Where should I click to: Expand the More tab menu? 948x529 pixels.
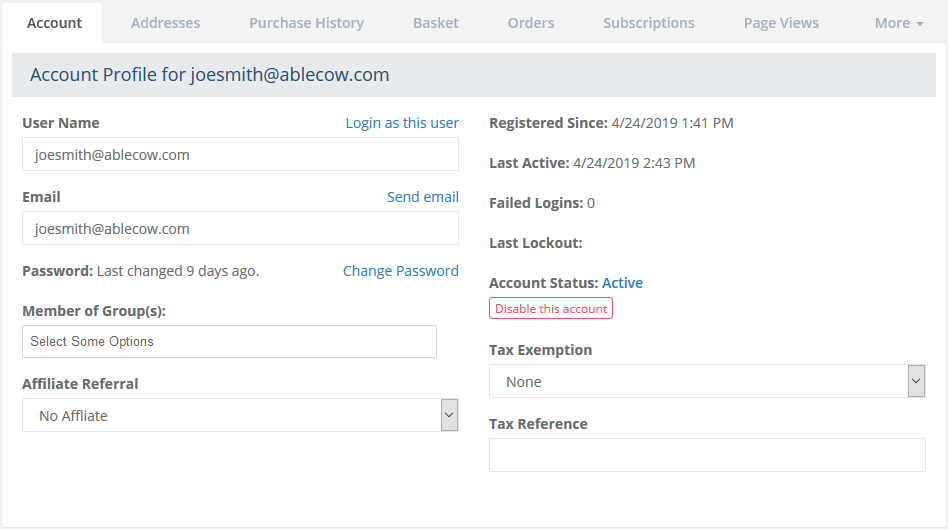tap(898, 22)
